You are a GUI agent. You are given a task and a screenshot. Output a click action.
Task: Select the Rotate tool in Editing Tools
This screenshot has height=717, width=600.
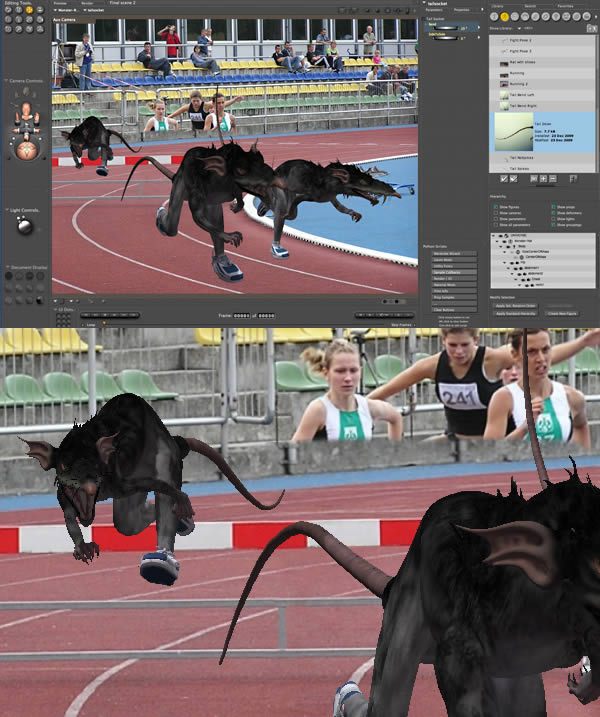8,10
